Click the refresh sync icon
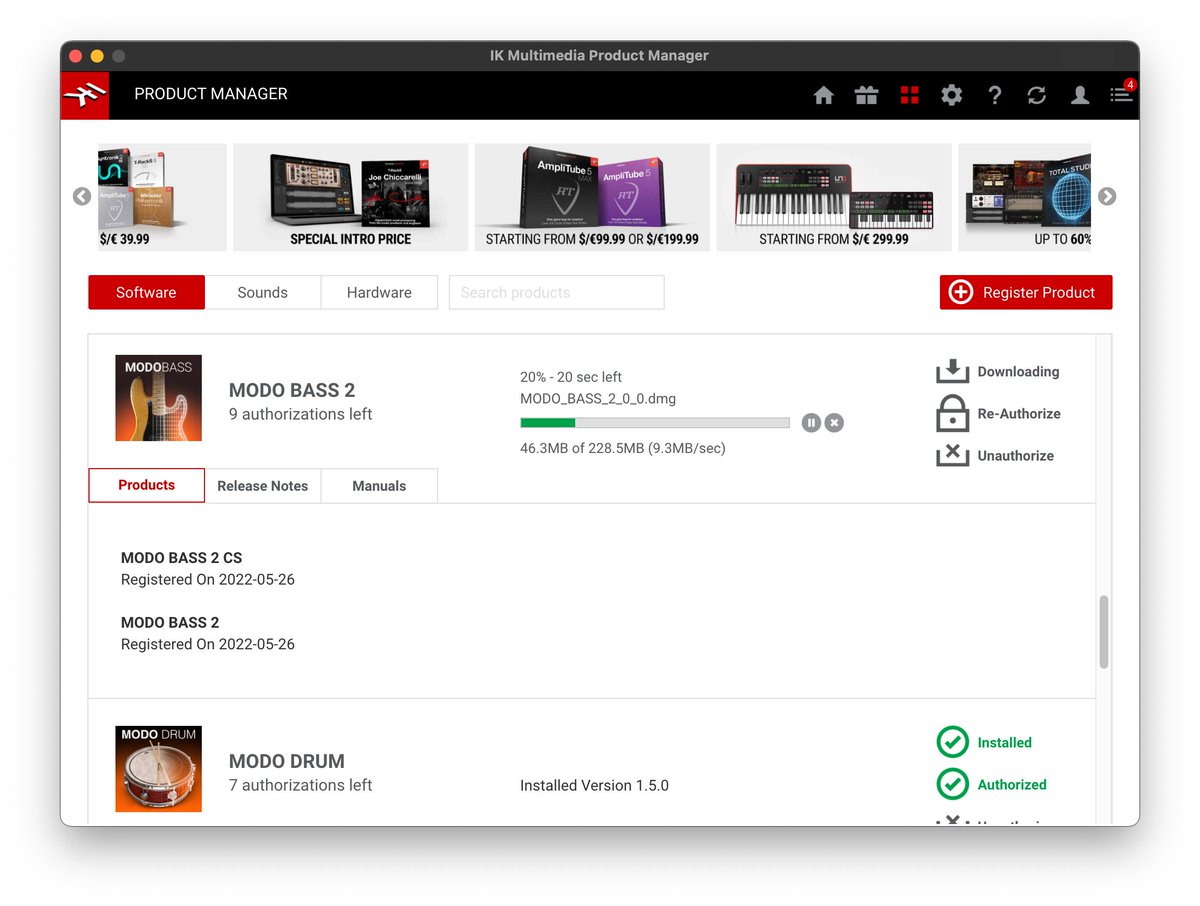The image size is (1200, 906). pos(1037,95)
